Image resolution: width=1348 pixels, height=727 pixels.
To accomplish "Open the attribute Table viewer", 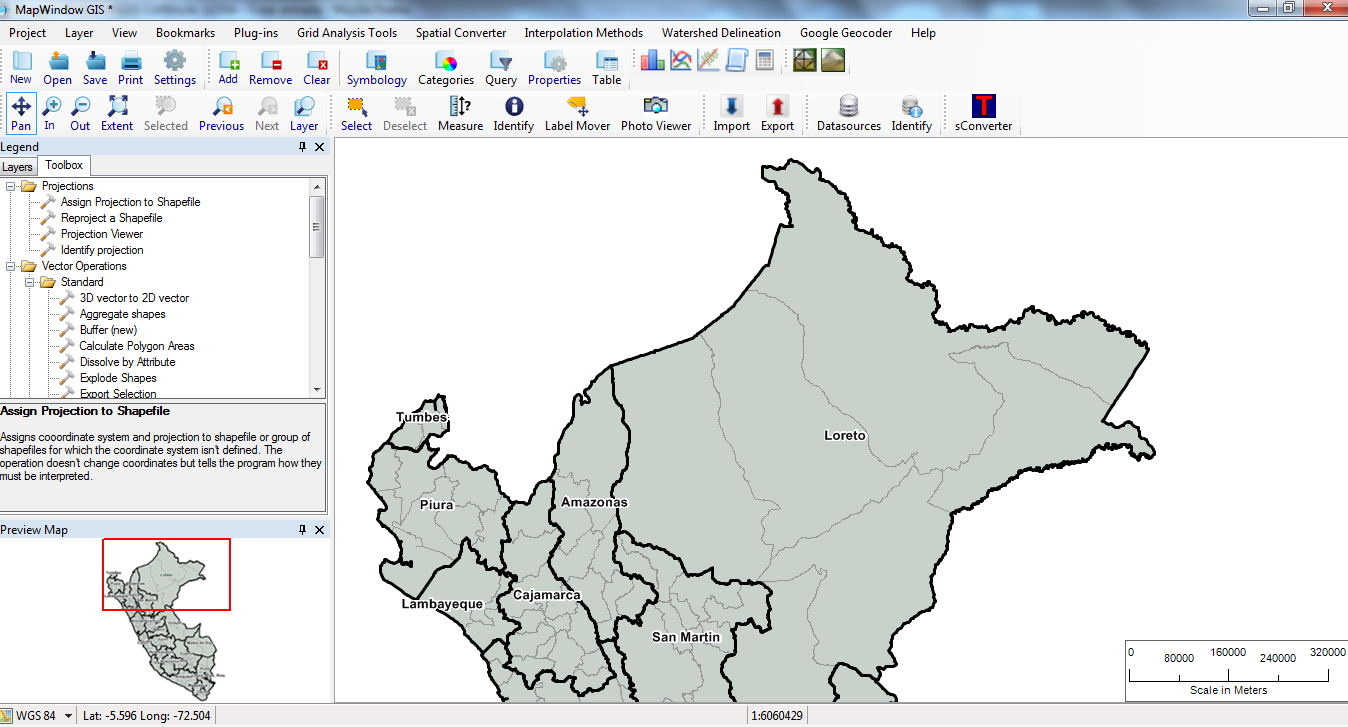I will coord(606,66).
